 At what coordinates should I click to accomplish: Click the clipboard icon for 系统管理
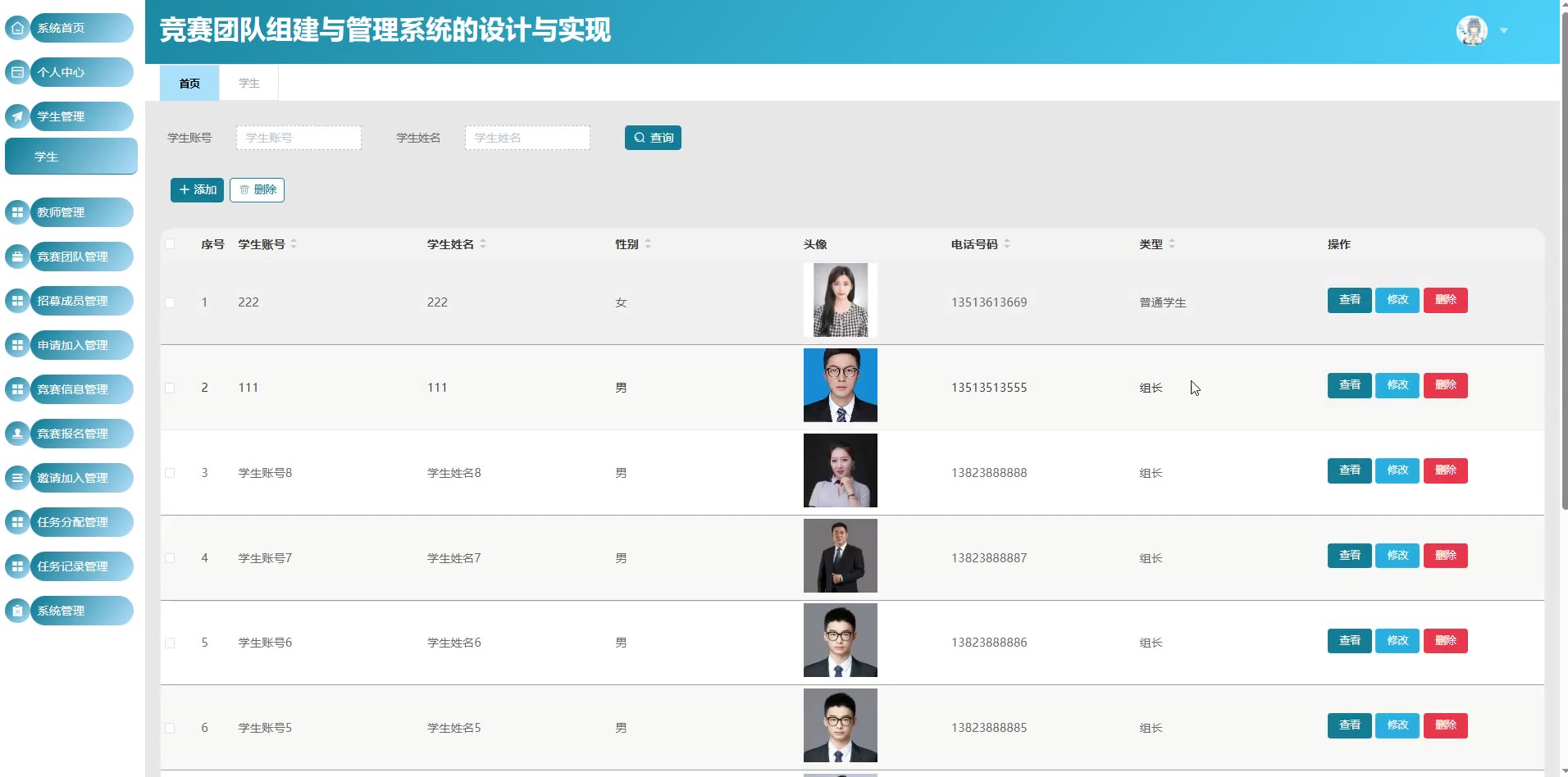pyautogui.click(x=17, y=611)
